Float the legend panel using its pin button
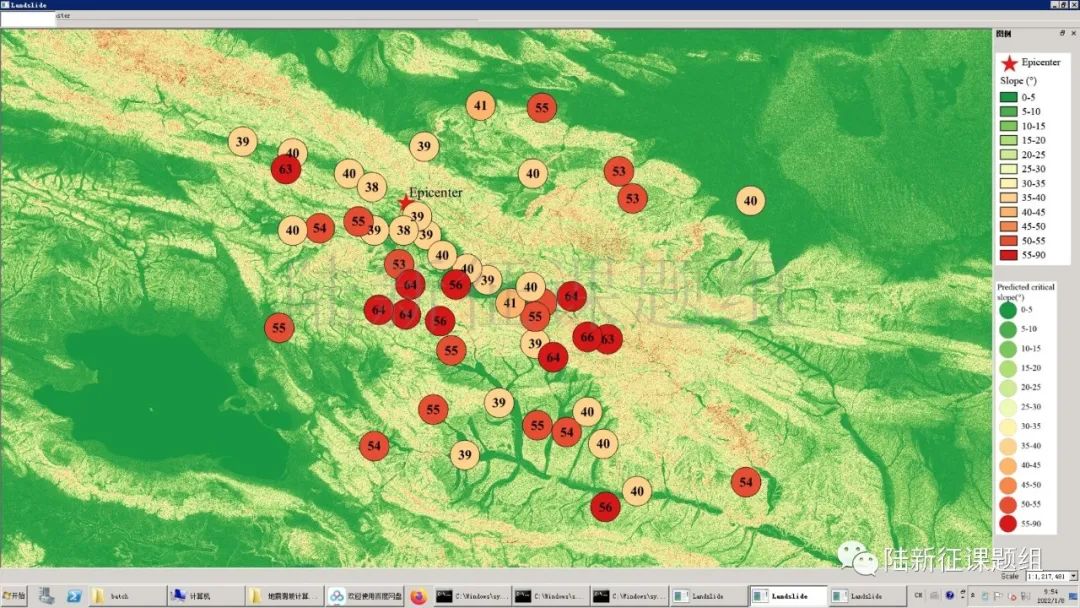 click(x=1062, y=34)
